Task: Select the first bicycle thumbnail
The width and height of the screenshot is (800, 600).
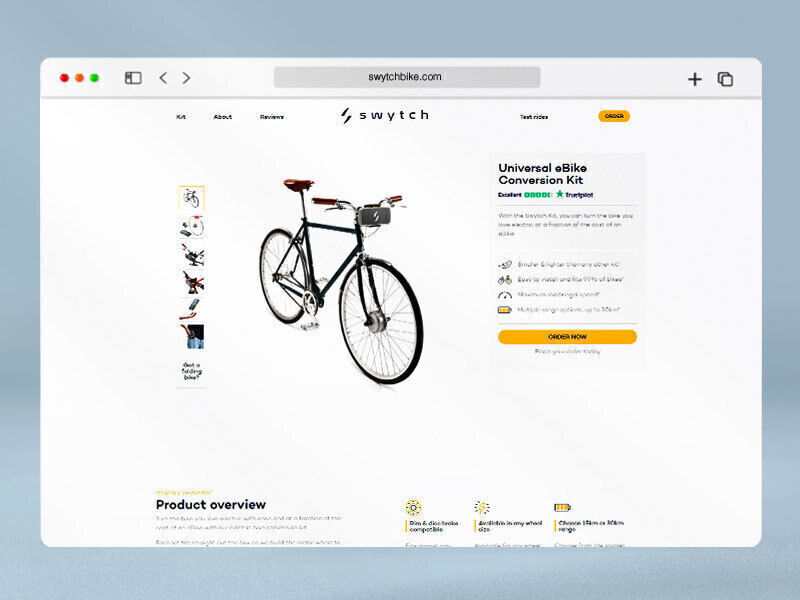Action: 191,198
